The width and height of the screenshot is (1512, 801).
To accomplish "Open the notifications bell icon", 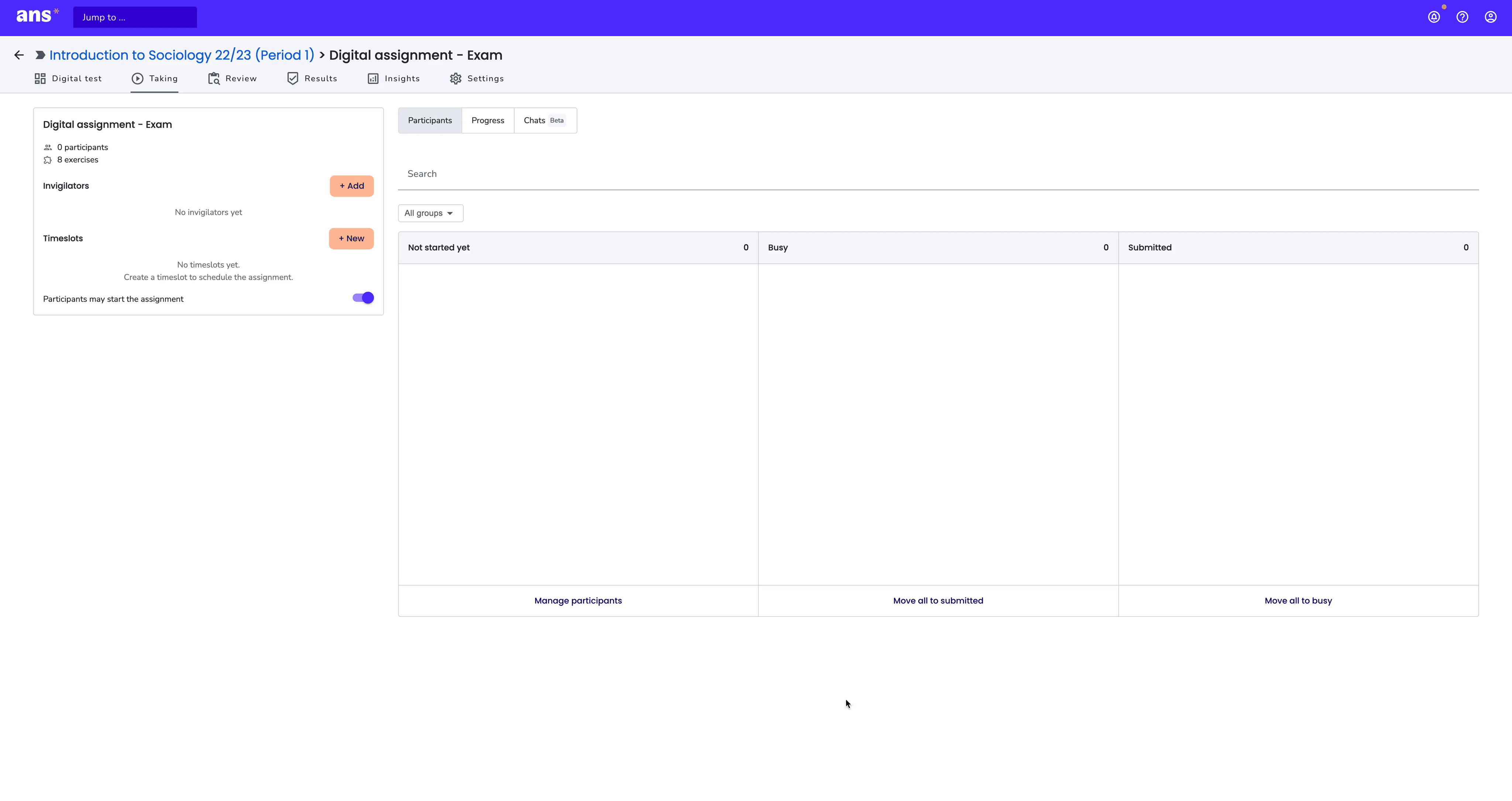I will coord(1434,17).
